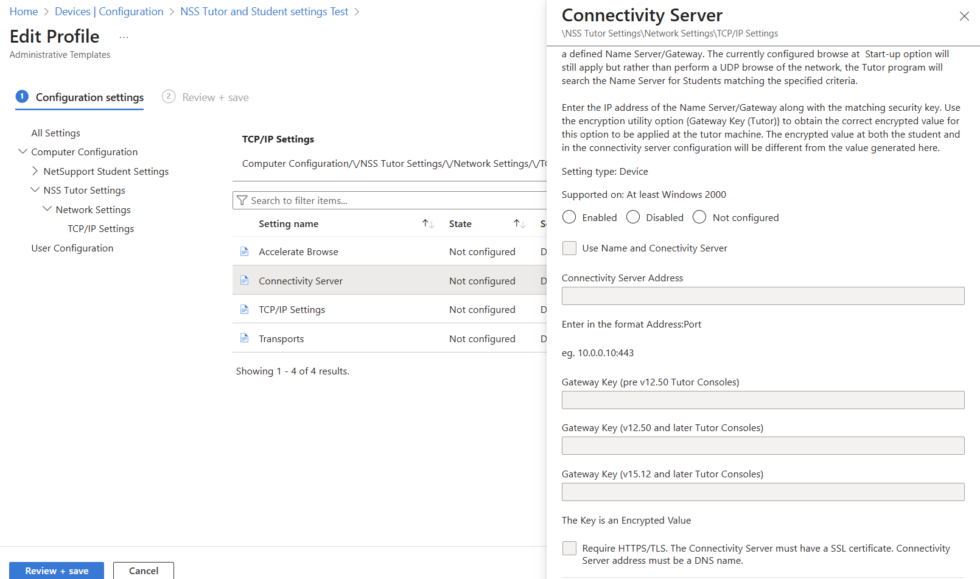
Task: Open Computer Configuration tree item
Action: [84, 151]
